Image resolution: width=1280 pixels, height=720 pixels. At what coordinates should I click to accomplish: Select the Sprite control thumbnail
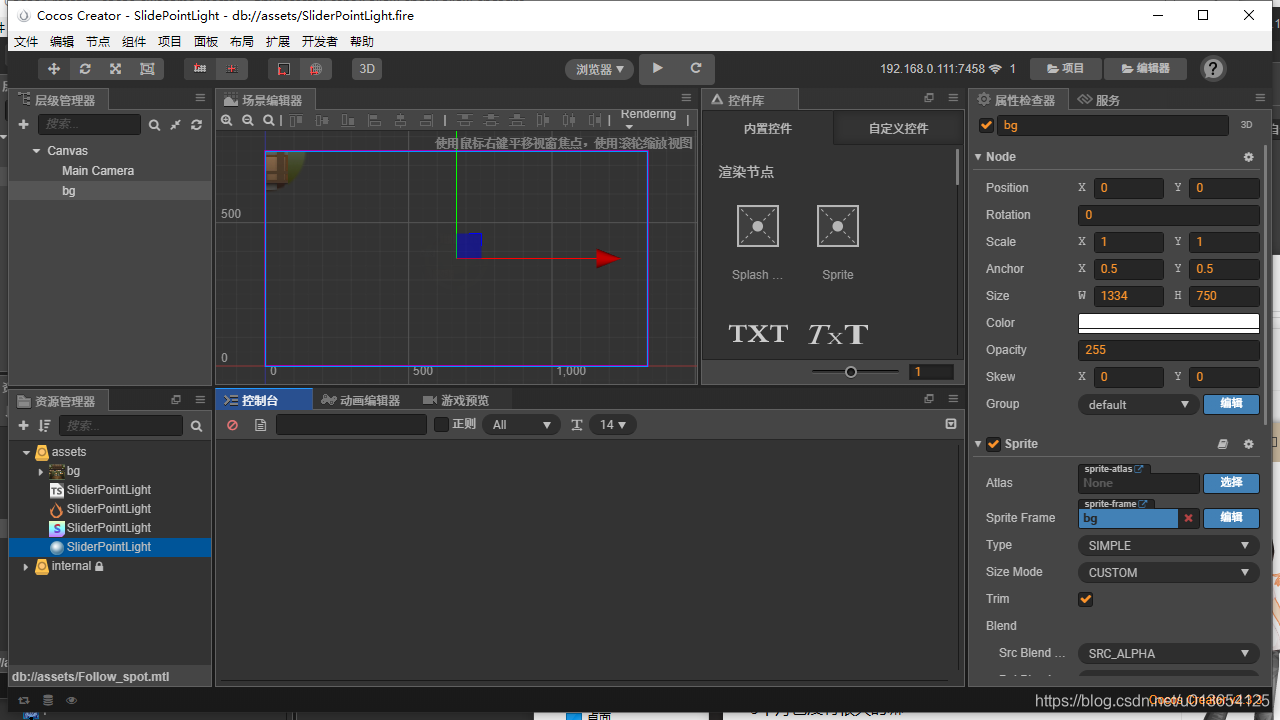tap(838, 226)
